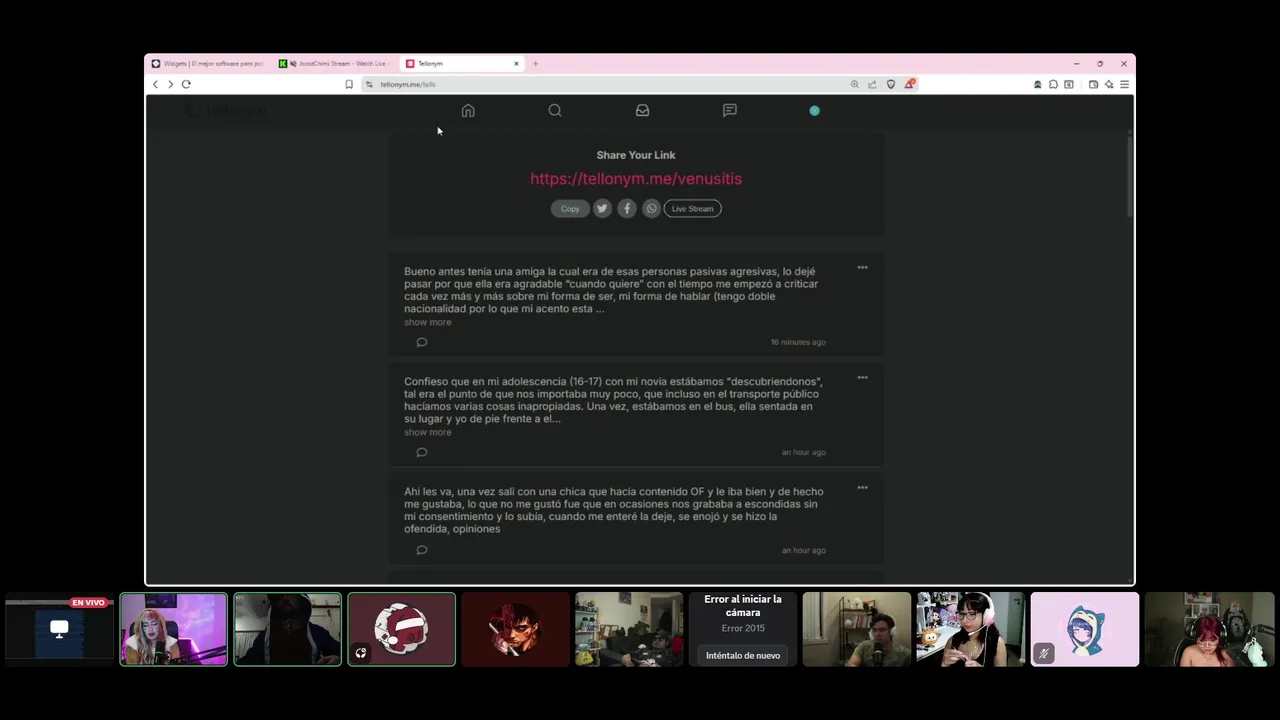Select the red anime character avatar tile
Screen dimensions: 1280x720
click(x=515, y=629)
